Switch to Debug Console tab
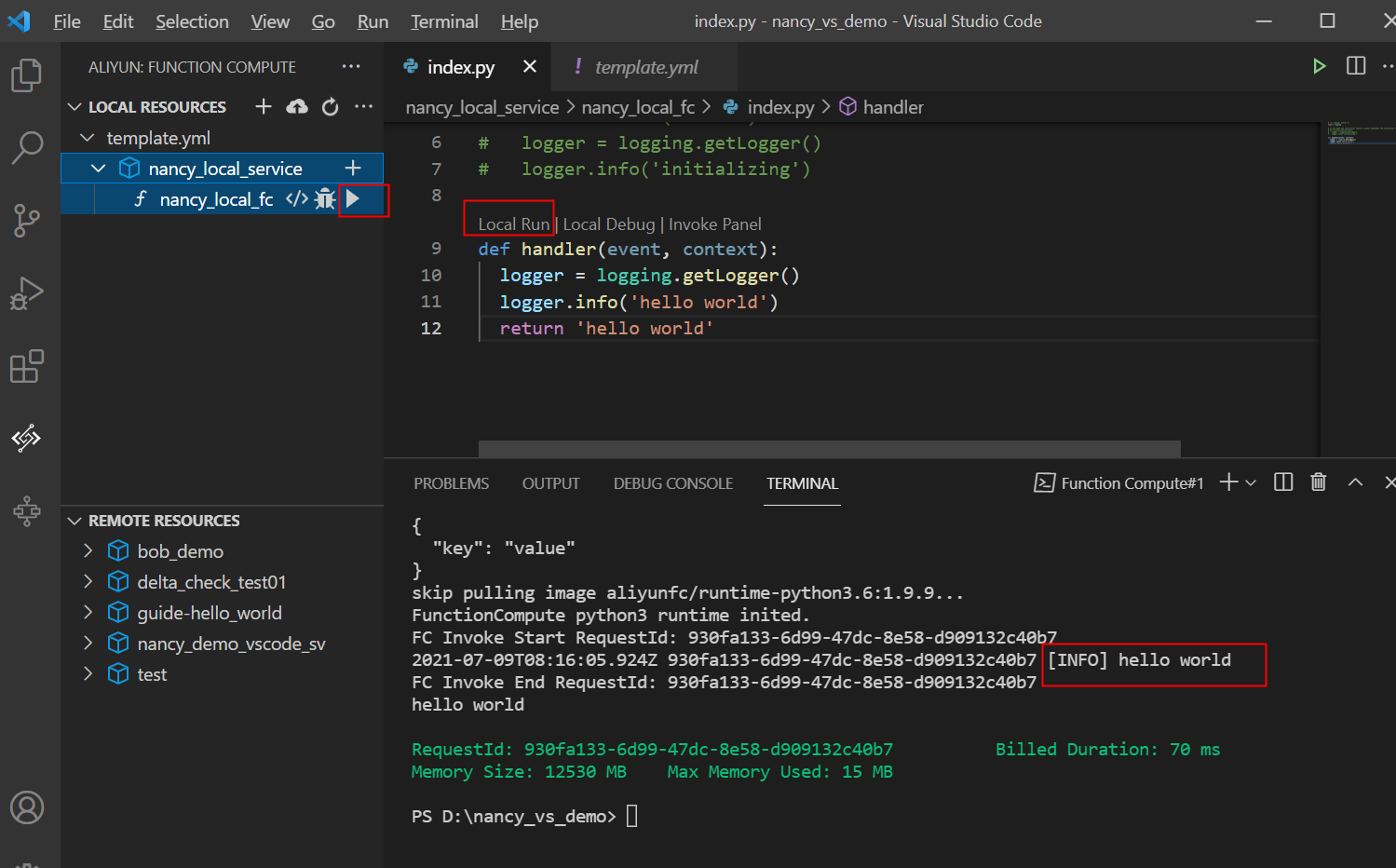Viewport: 1396px width, 868px height. (x=673, y=483)
